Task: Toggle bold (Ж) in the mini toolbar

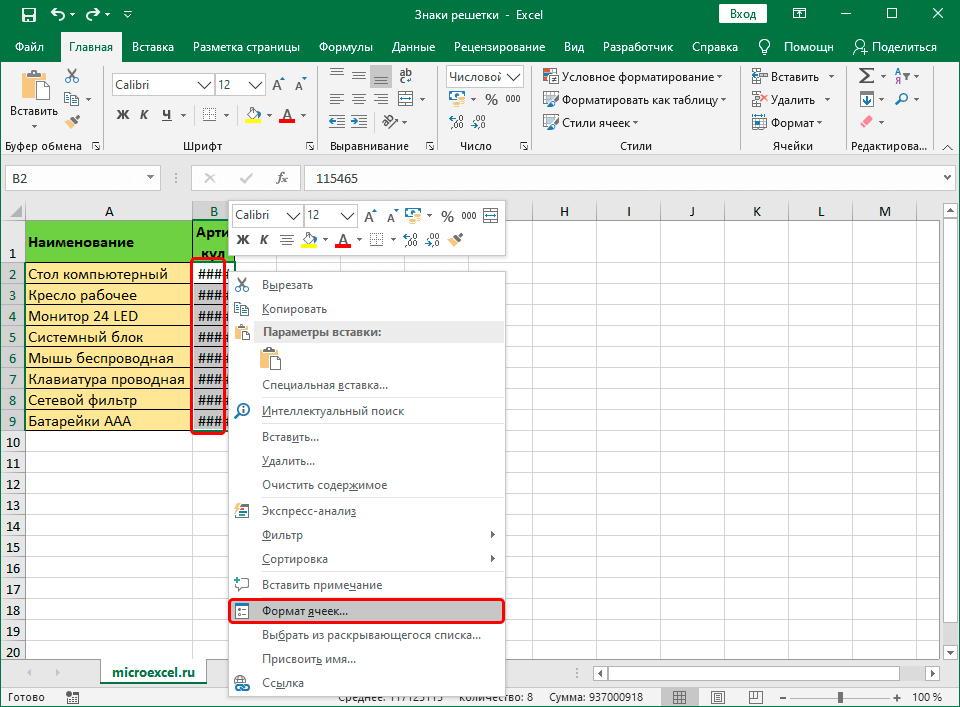Action: [x=242, y=240]
